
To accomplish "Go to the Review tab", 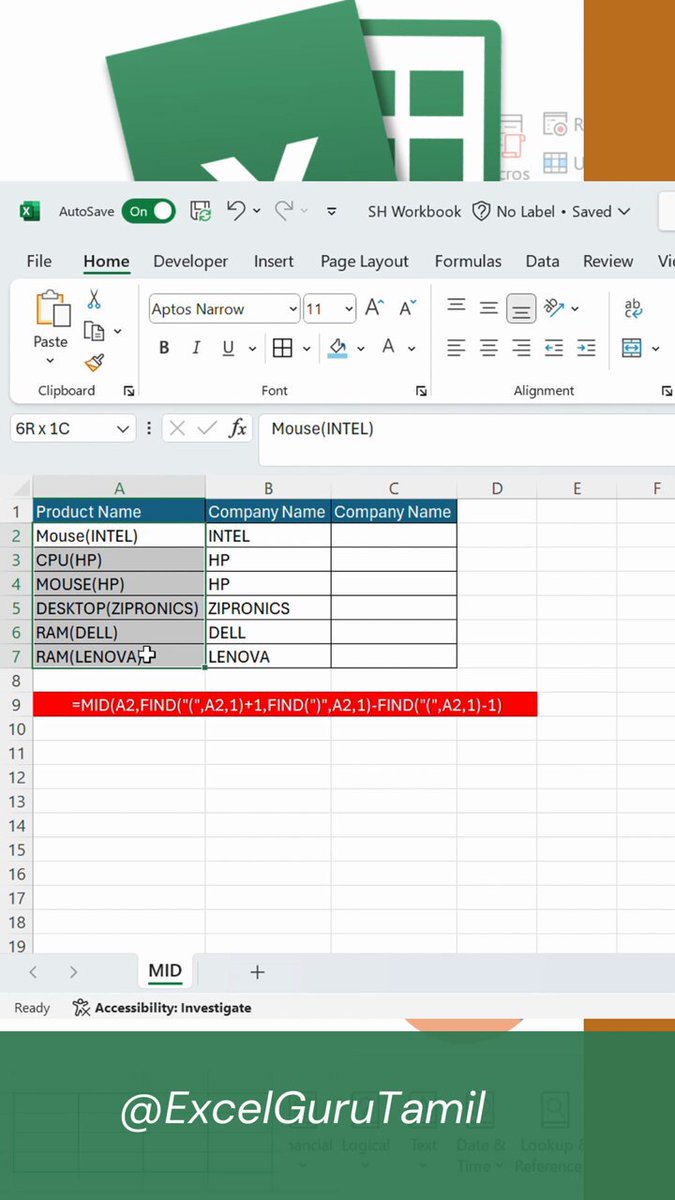I will coord(608,261).
